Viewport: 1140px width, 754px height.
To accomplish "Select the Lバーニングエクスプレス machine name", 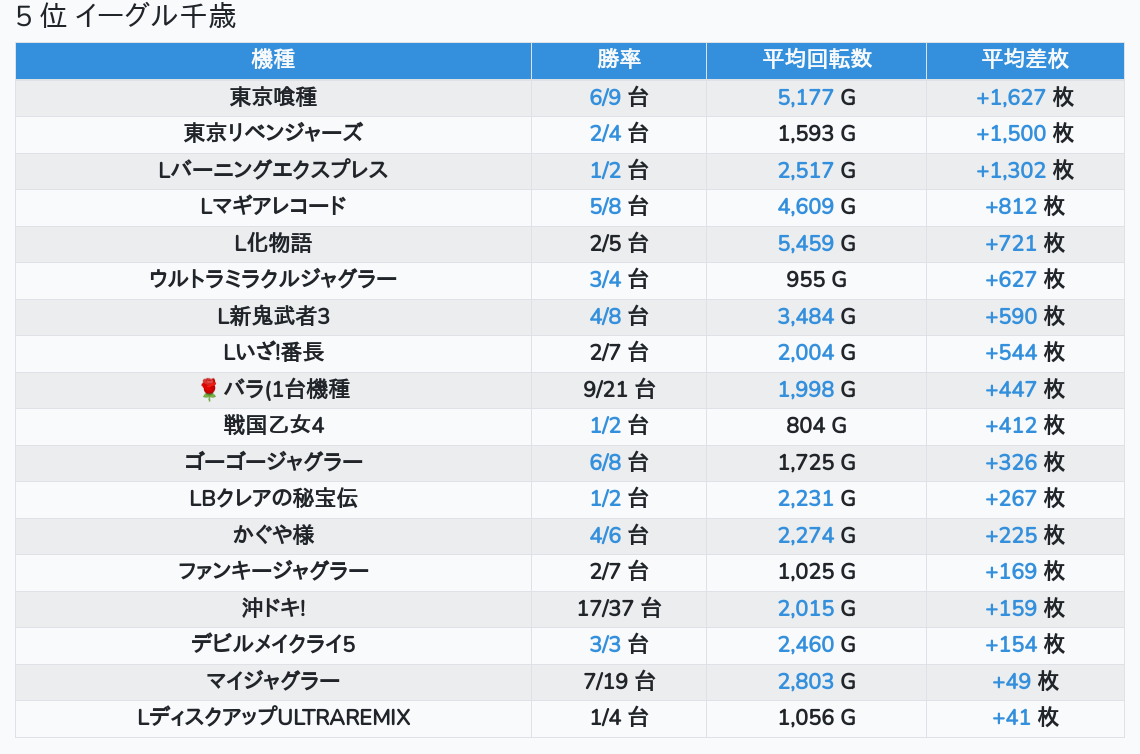I will (x=273, y=170).
